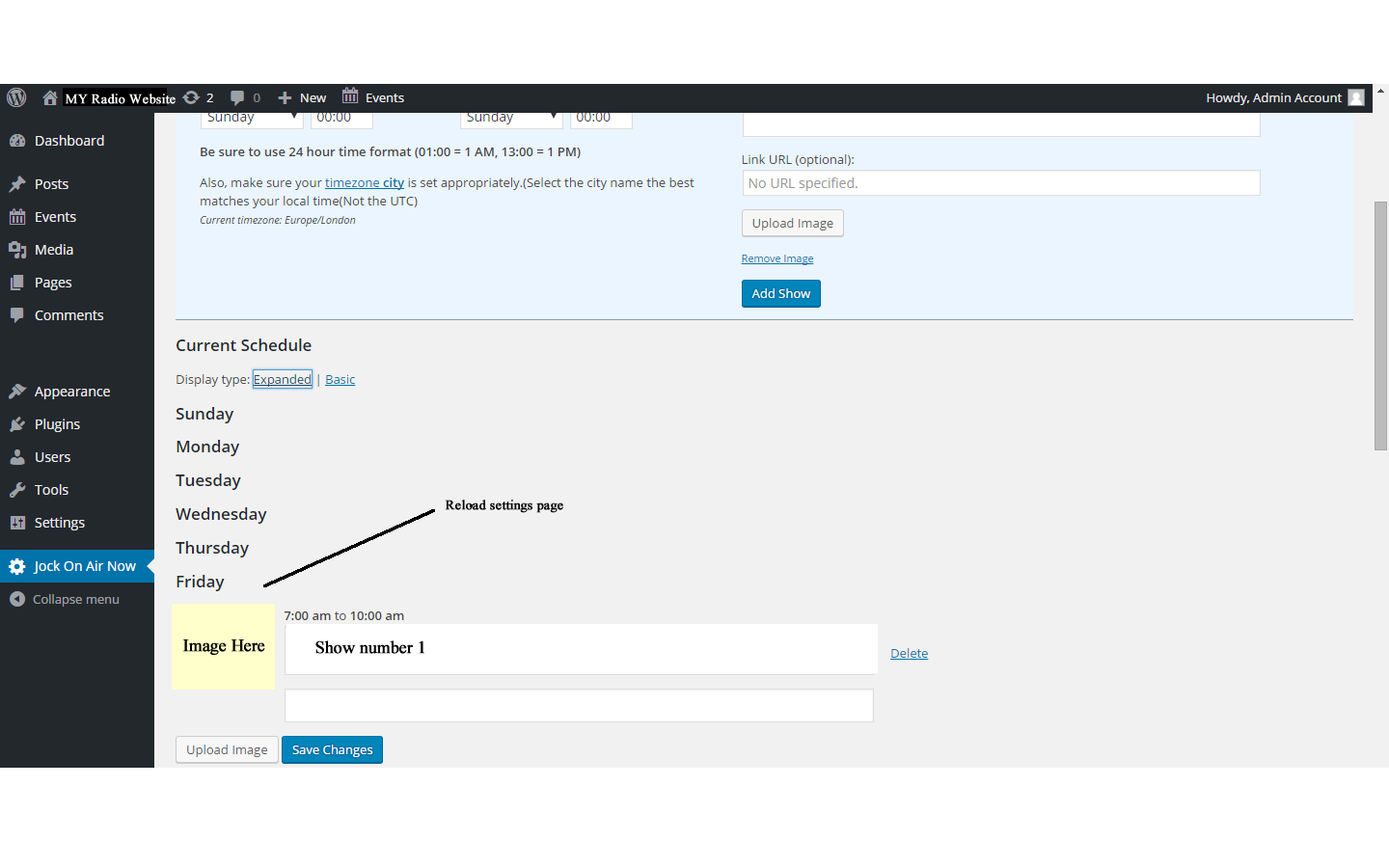Viewport: 1389px width, 868px height.
Task: Click the vertical scrollbar thumb
Action: tap(1381, 325)
